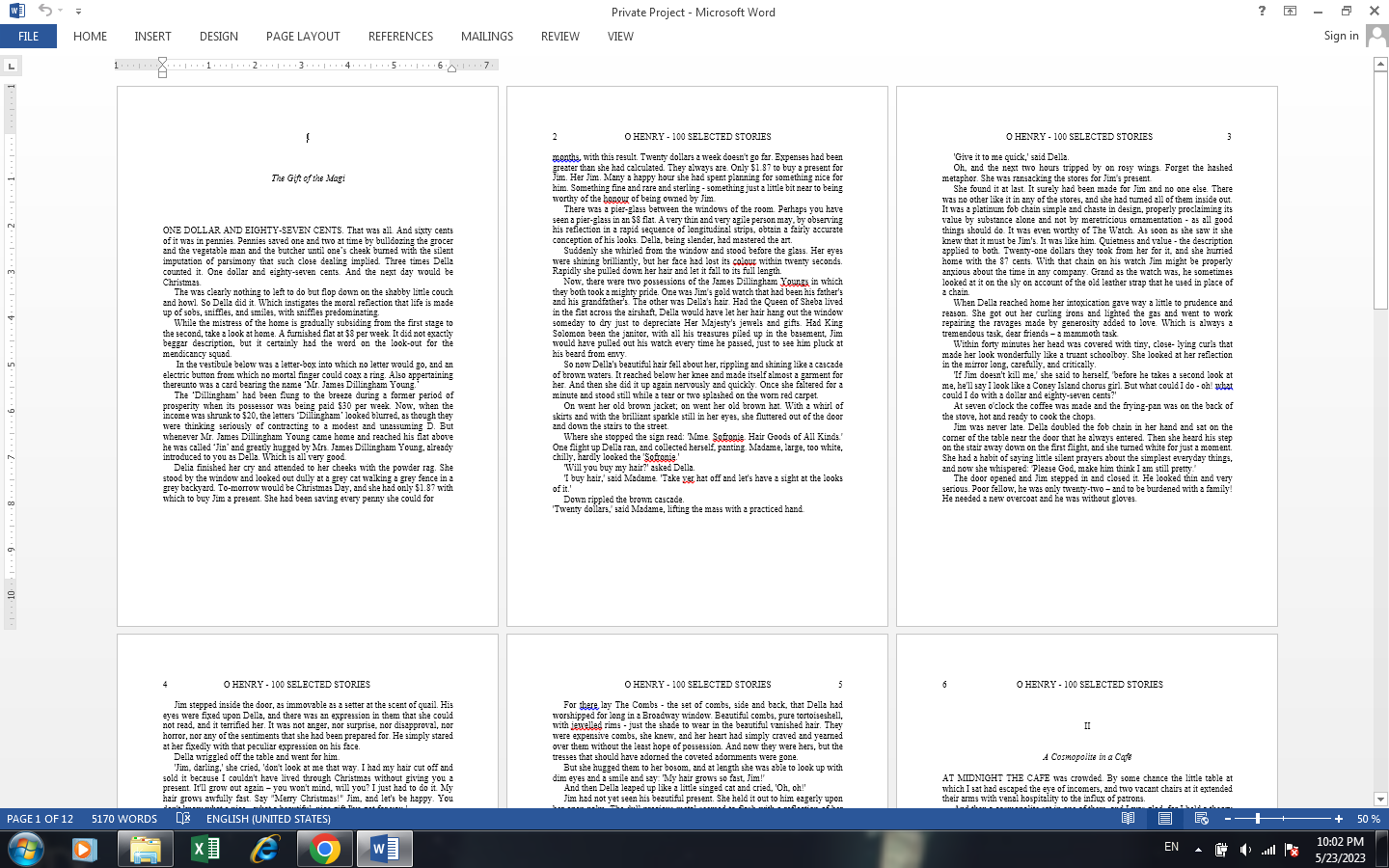Click the heading 'A Cosmopolite in a Café'
Viewport: 1389px width, 868px height.
click(1087, 757)
